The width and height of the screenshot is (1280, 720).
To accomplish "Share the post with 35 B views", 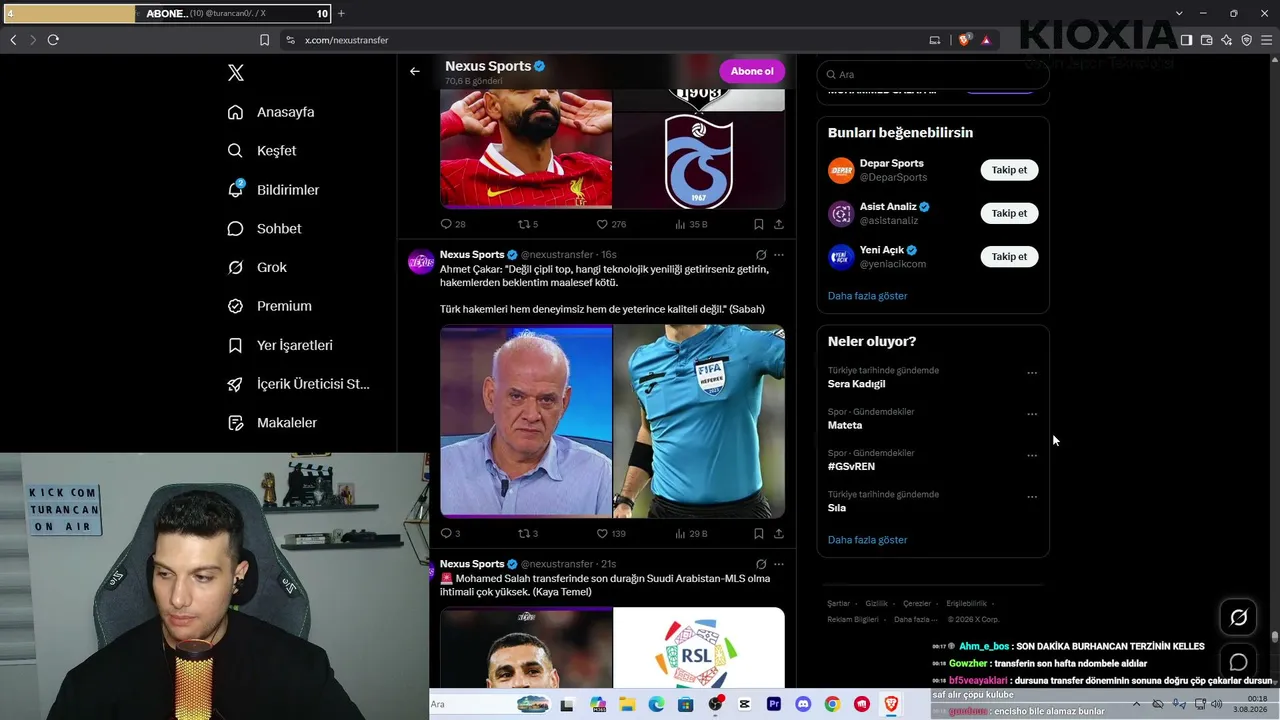I will pos(779,224).
